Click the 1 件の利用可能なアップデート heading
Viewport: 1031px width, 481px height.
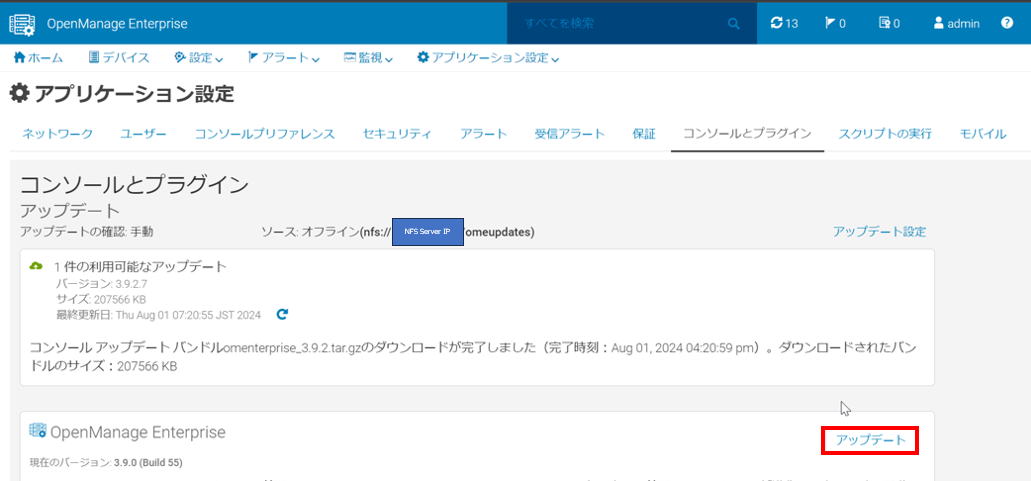[140, 266]
